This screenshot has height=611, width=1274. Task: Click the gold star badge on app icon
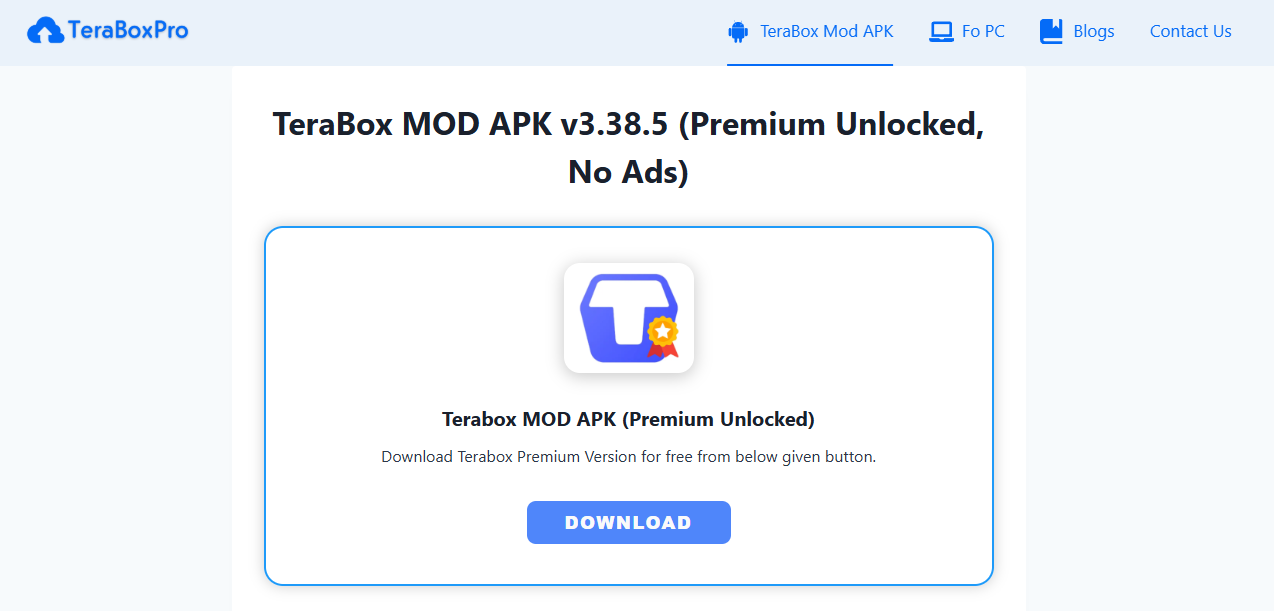tap(662, 330)
